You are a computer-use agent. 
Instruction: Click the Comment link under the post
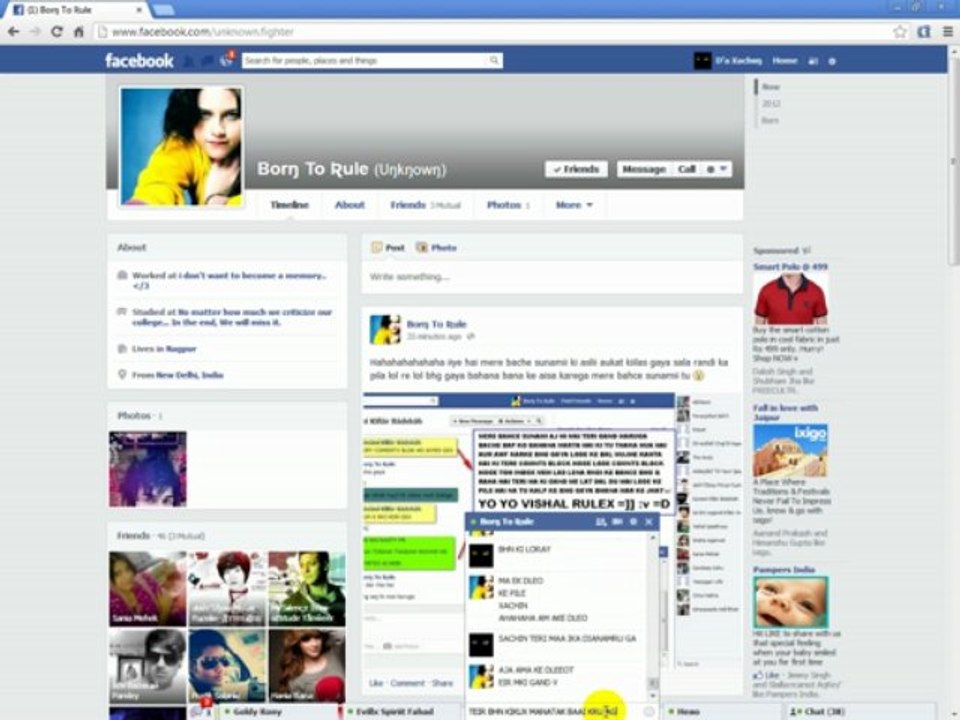tap(407, 683)
